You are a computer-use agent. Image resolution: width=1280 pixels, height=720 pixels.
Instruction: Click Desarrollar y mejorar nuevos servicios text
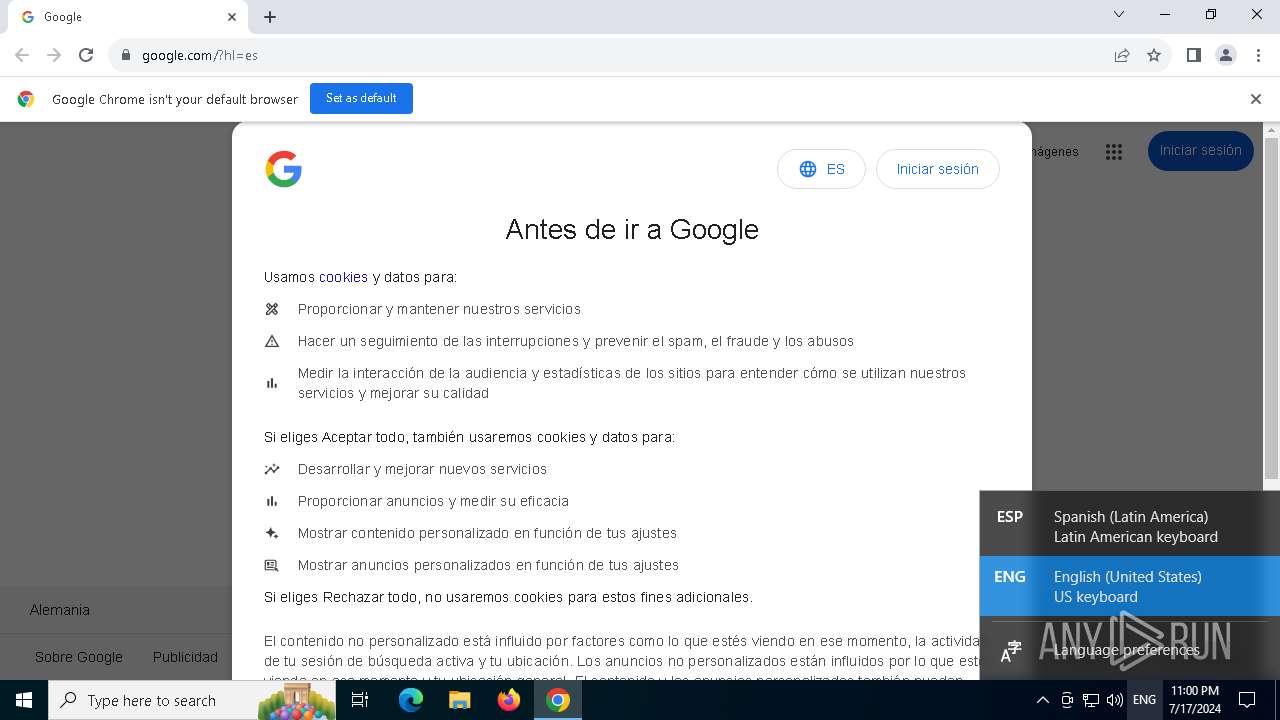click(422, 469)
